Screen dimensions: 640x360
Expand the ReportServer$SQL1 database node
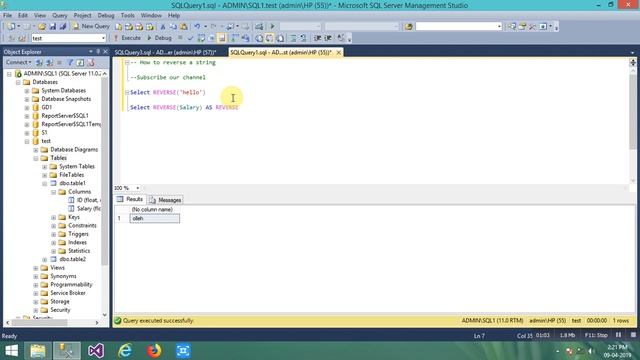(x=27, y=116)
